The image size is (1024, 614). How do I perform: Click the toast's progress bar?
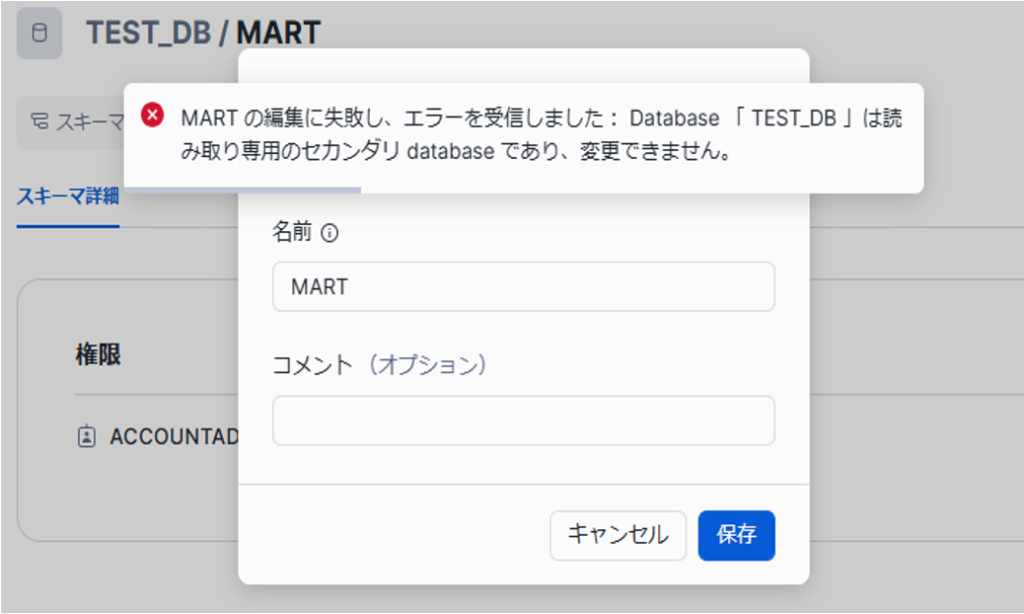[242, 188]
